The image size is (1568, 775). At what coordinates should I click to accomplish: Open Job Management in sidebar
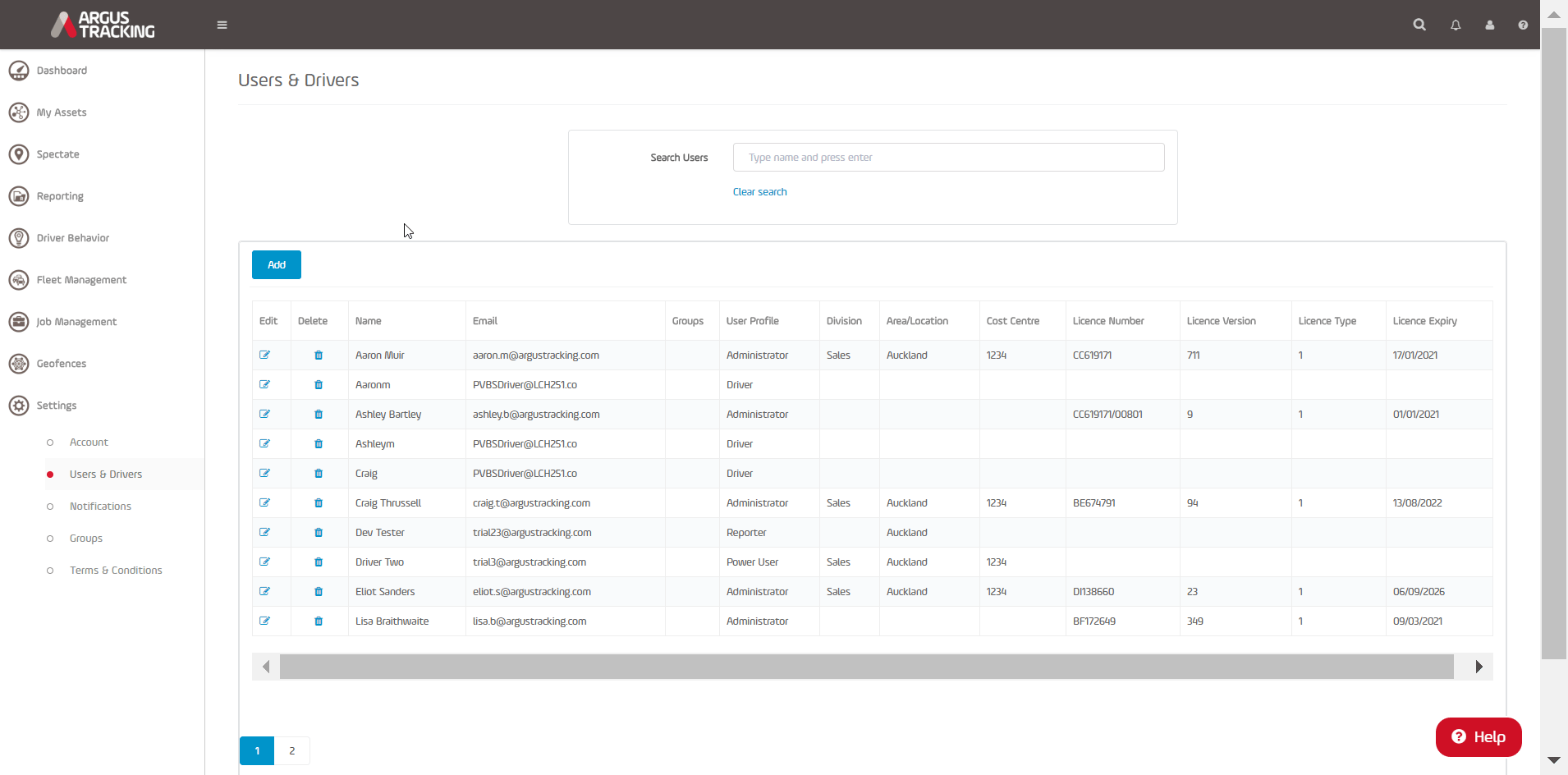[76, 322]
